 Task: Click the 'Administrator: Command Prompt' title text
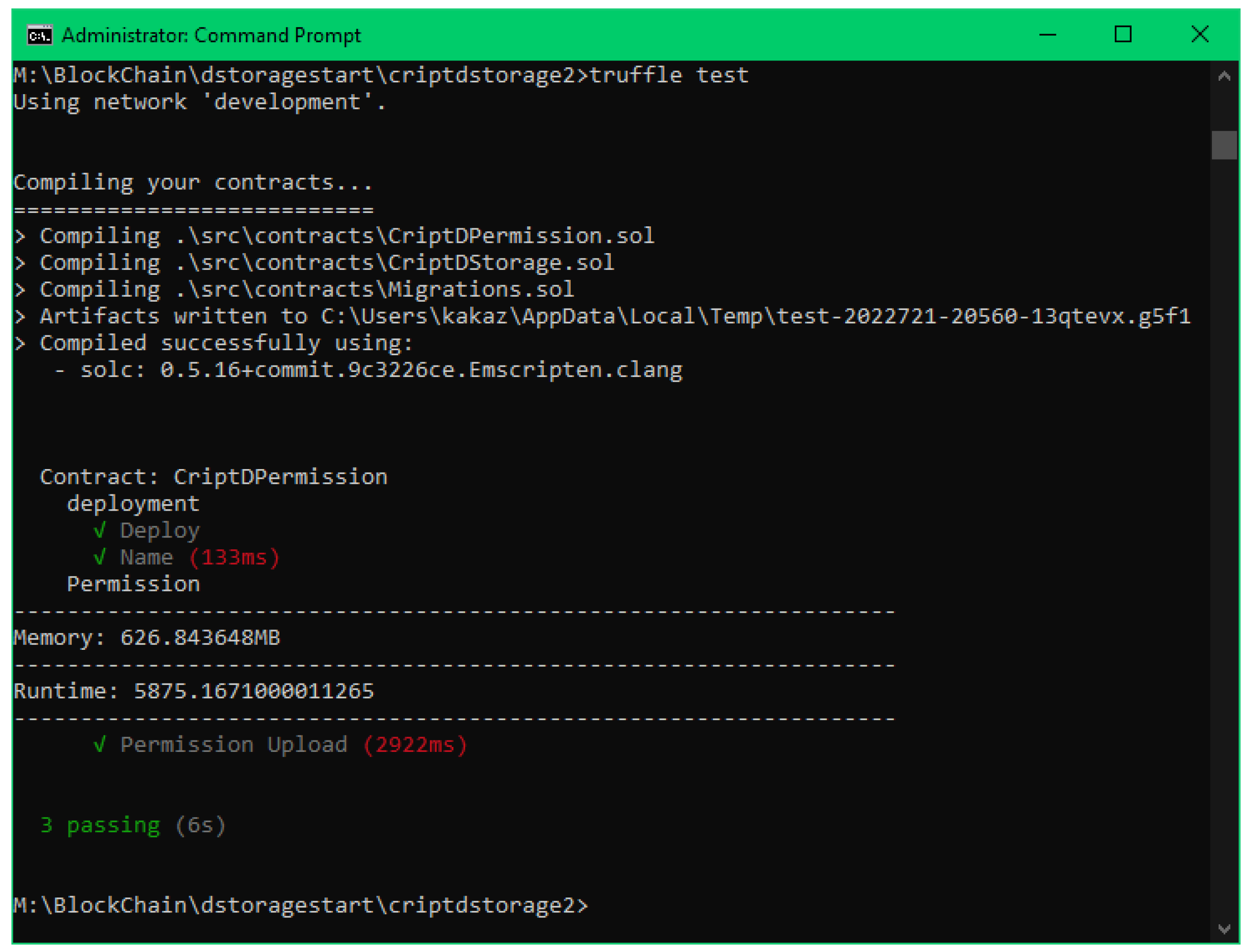pyautogui.click(x=211, y=36)
